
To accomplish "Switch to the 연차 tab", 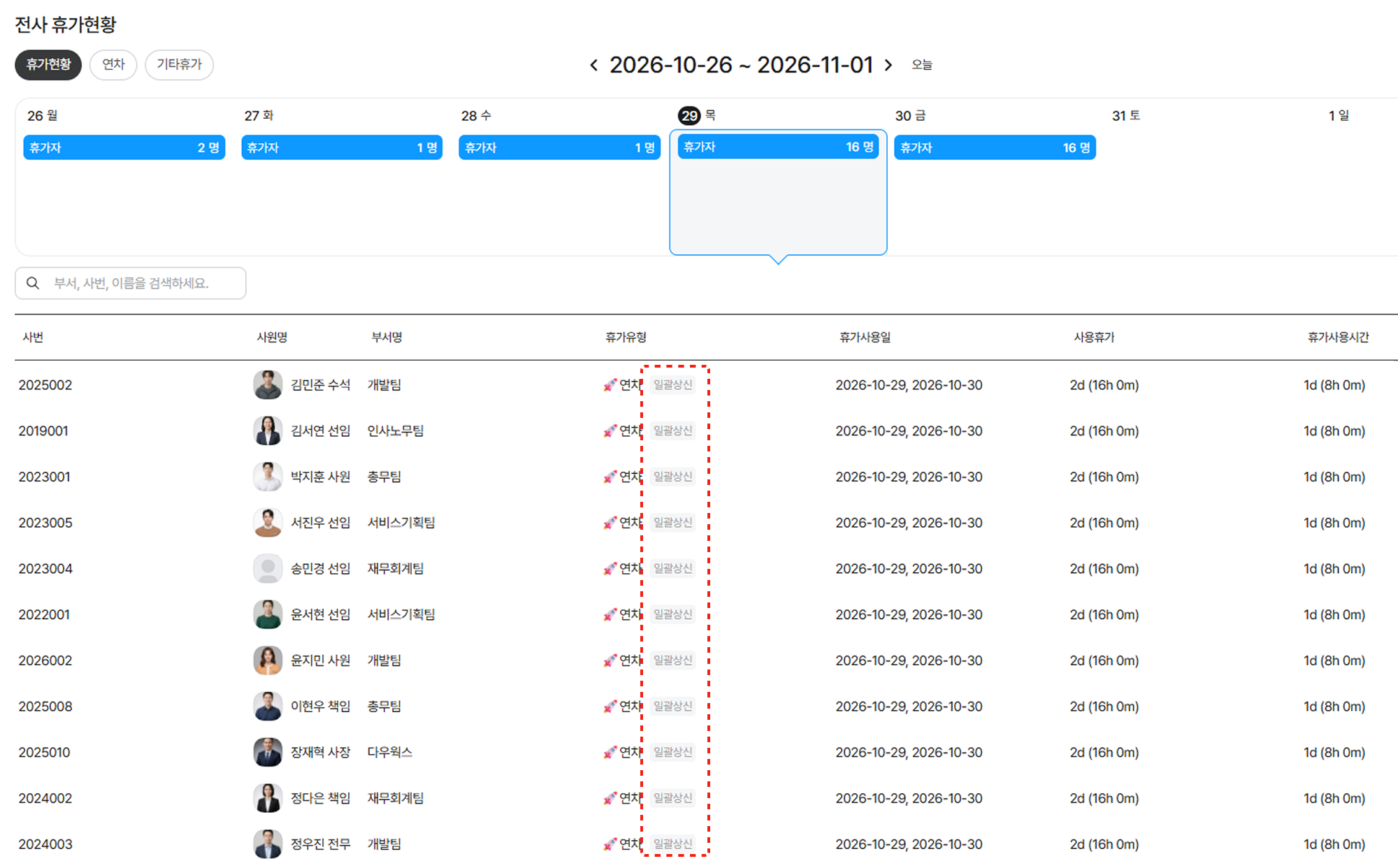I will click(x=113, y=64).
